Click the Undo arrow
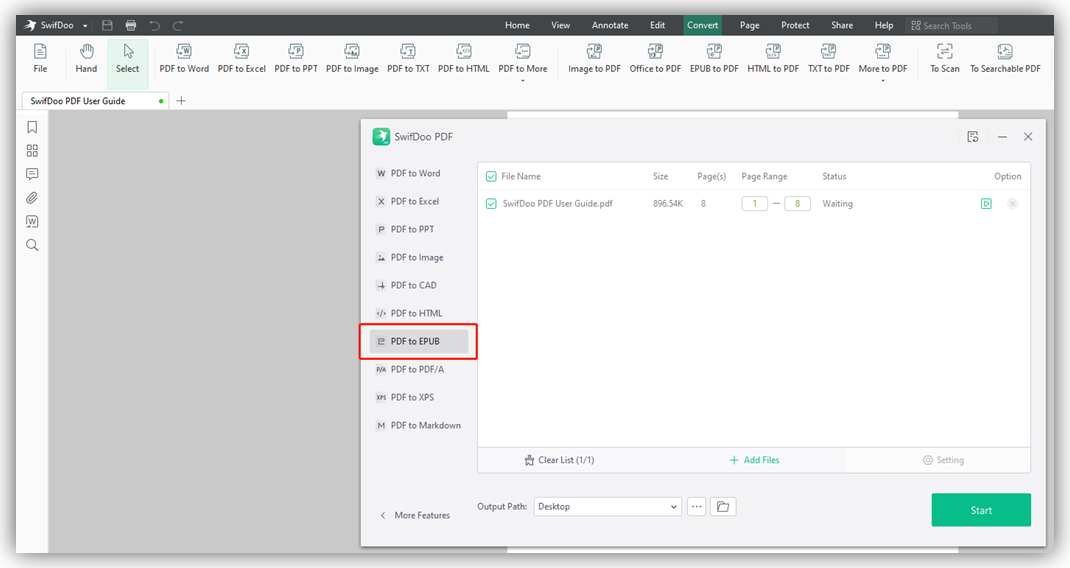Image resolution: width=1070 pixels, height=568 pixels. [155, 25]
